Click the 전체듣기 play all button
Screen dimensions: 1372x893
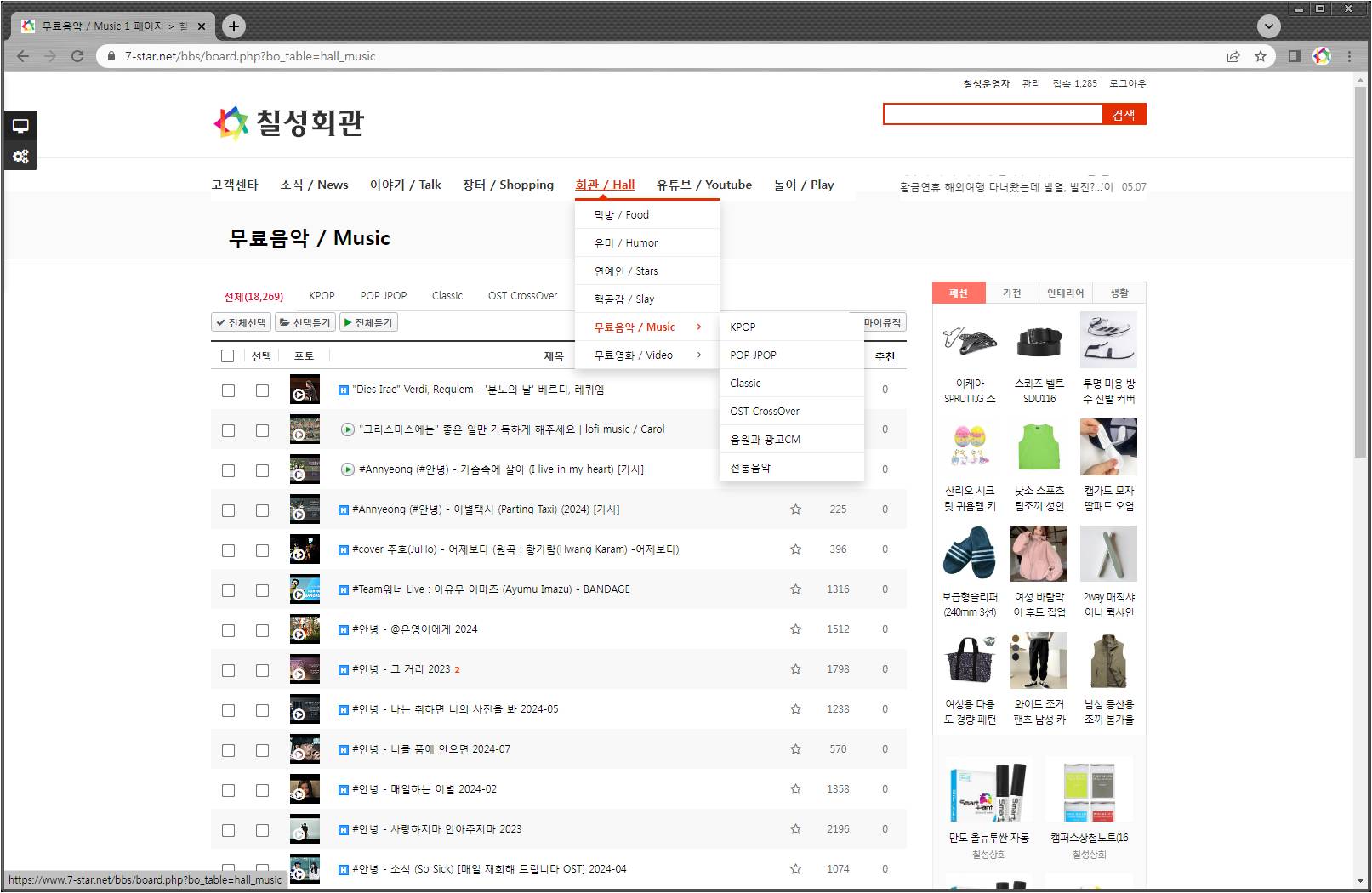point(368,323)
